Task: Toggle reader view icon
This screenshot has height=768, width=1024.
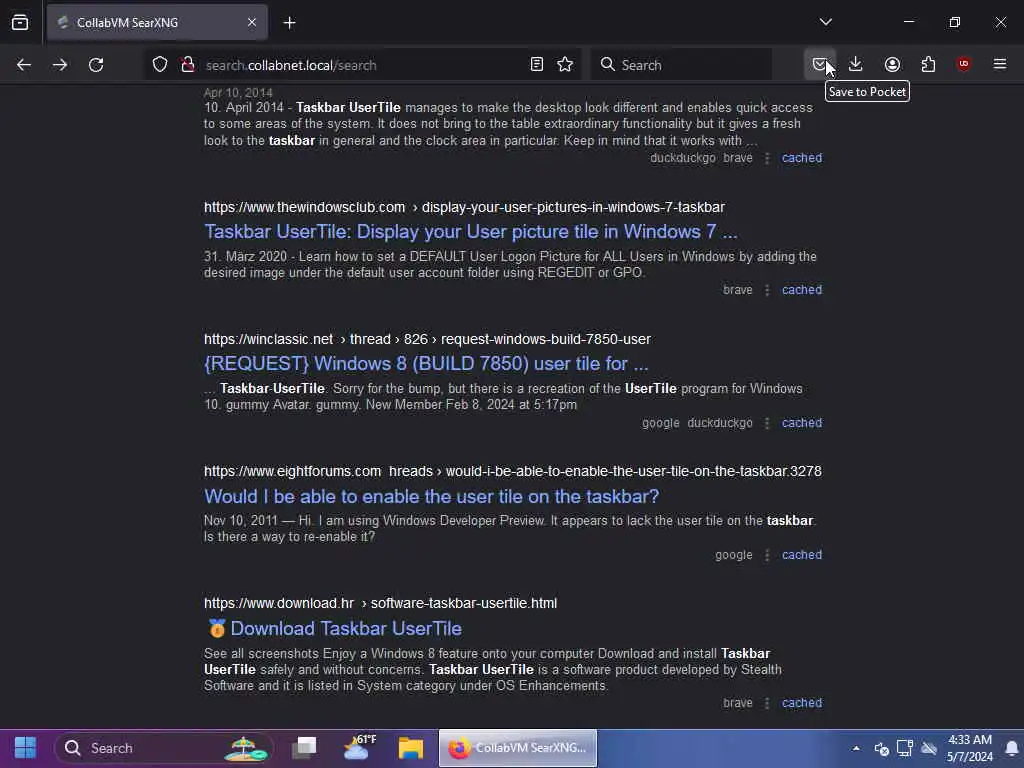Action: point(537,65)
